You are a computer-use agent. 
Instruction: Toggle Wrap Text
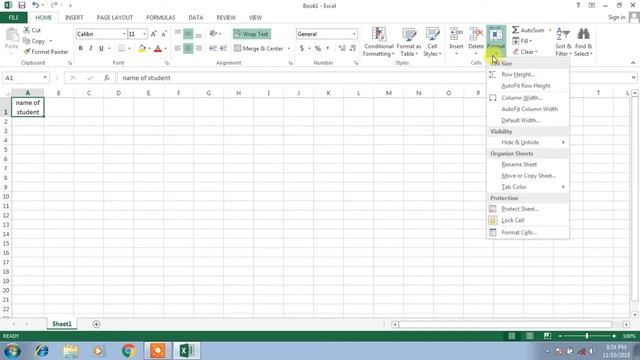coord(252,34)
